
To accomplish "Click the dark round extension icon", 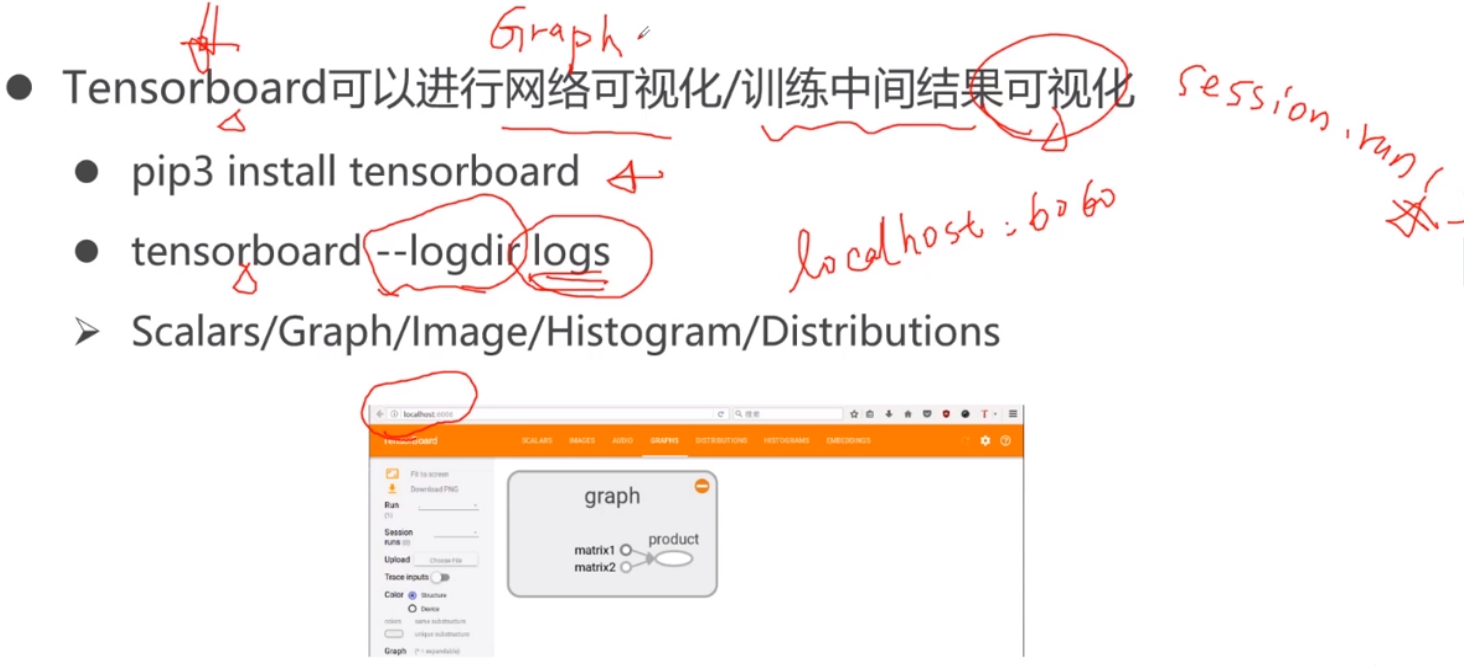I will 965,414.
